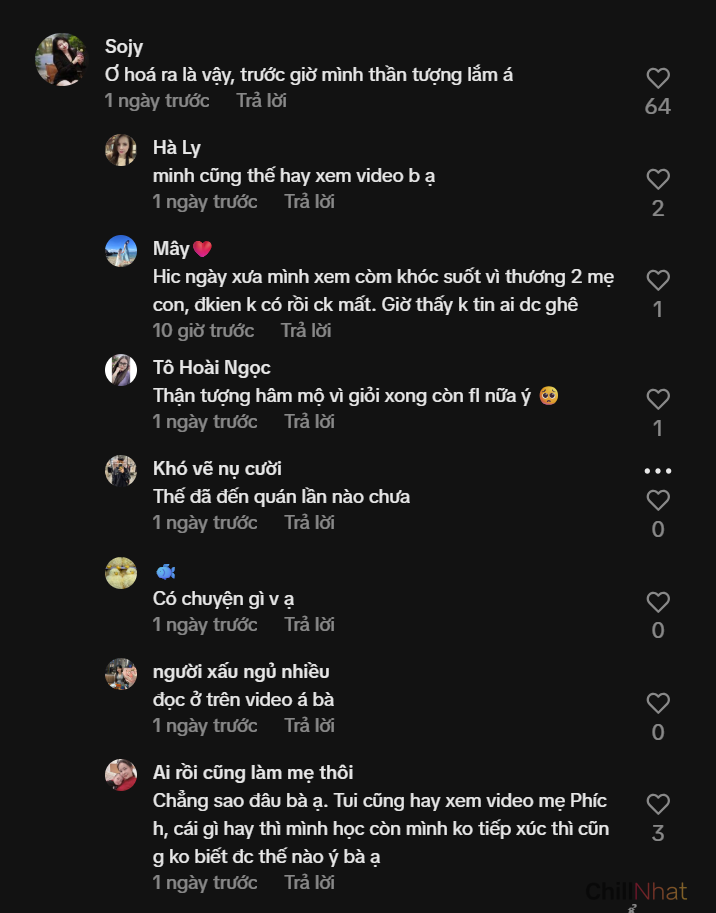Viewport: 716px width, 913px height.
Task: View Mây's profile avatar
Action: pyautogui.click(x=121, y=251)
